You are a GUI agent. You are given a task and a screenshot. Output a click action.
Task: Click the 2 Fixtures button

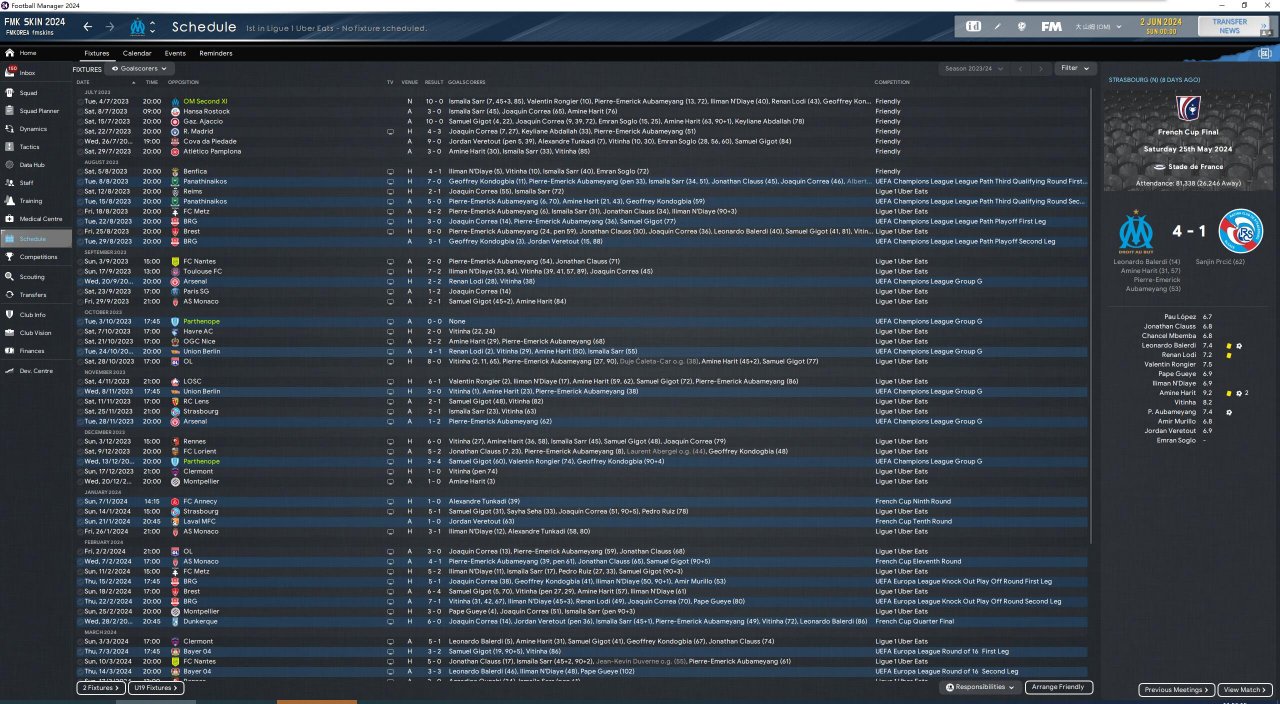pyautogui.click(x=101, y=688)
